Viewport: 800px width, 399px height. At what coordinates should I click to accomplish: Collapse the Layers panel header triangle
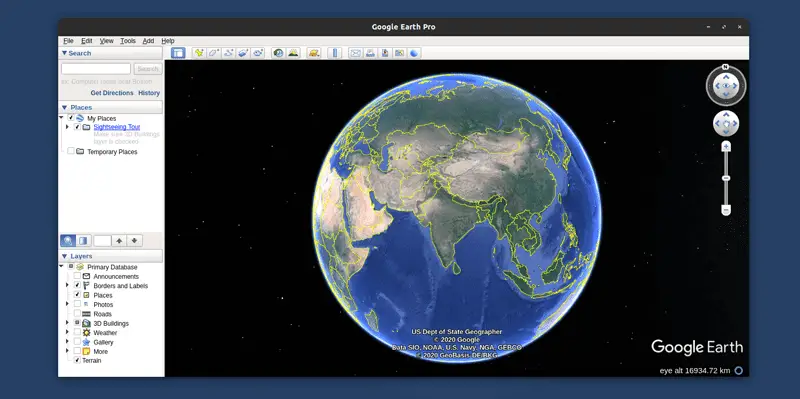64,256
